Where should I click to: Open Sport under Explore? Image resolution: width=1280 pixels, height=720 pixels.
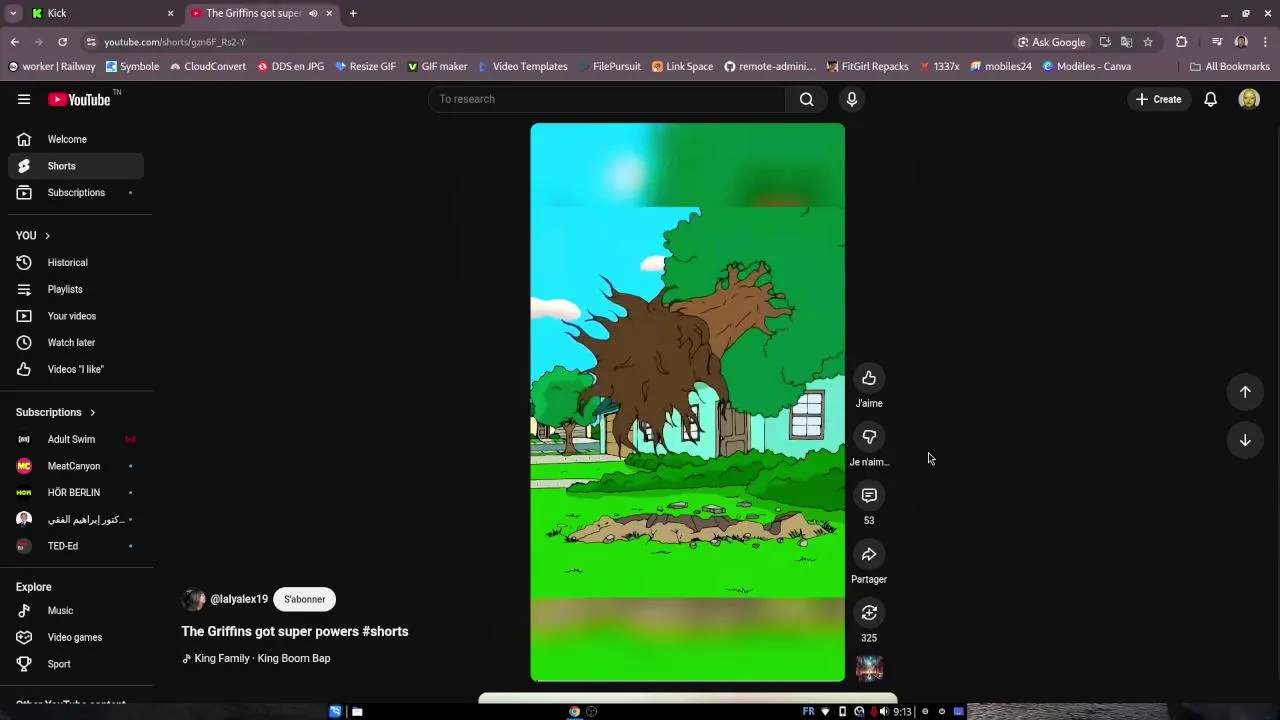76,664
